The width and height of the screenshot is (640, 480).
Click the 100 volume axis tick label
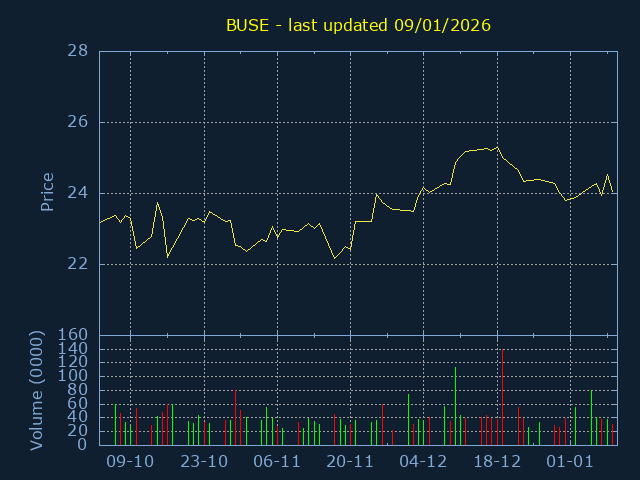click(x=73, y=376)
